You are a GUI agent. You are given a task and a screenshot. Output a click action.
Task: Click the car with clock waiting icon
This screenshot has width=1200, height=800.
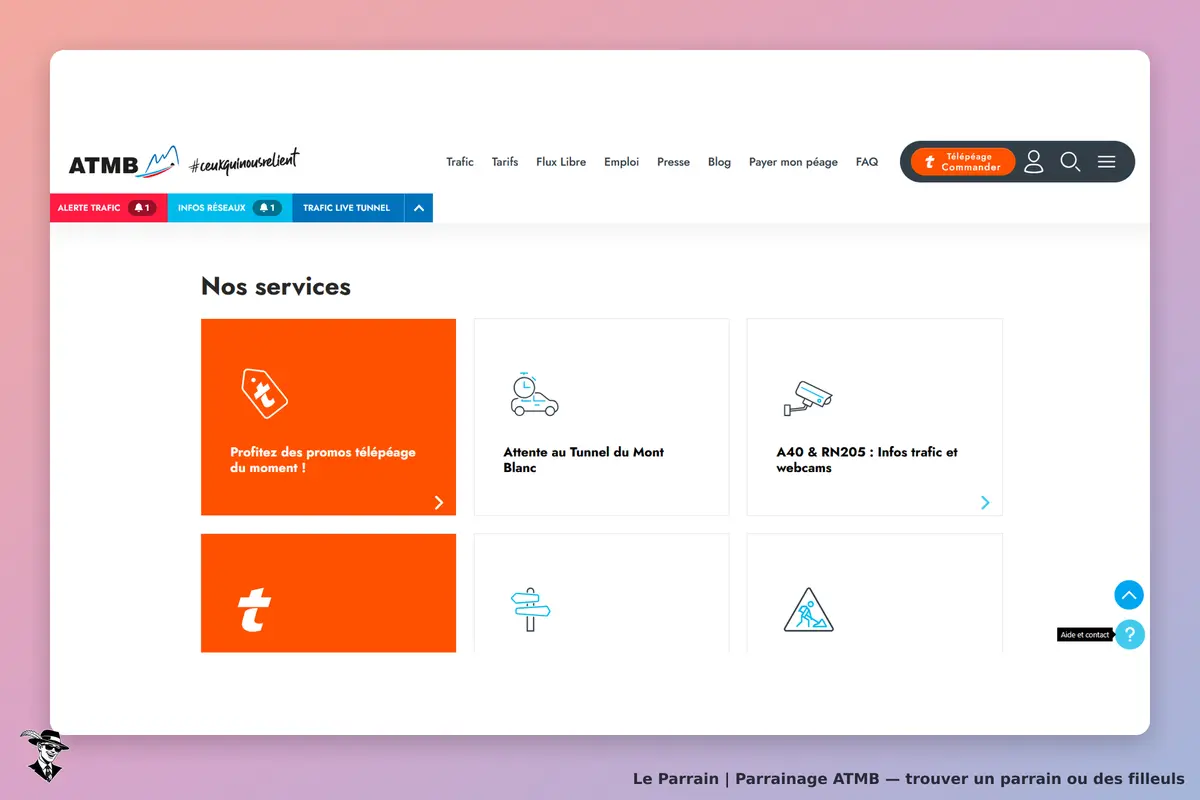(x=534, y=394)
